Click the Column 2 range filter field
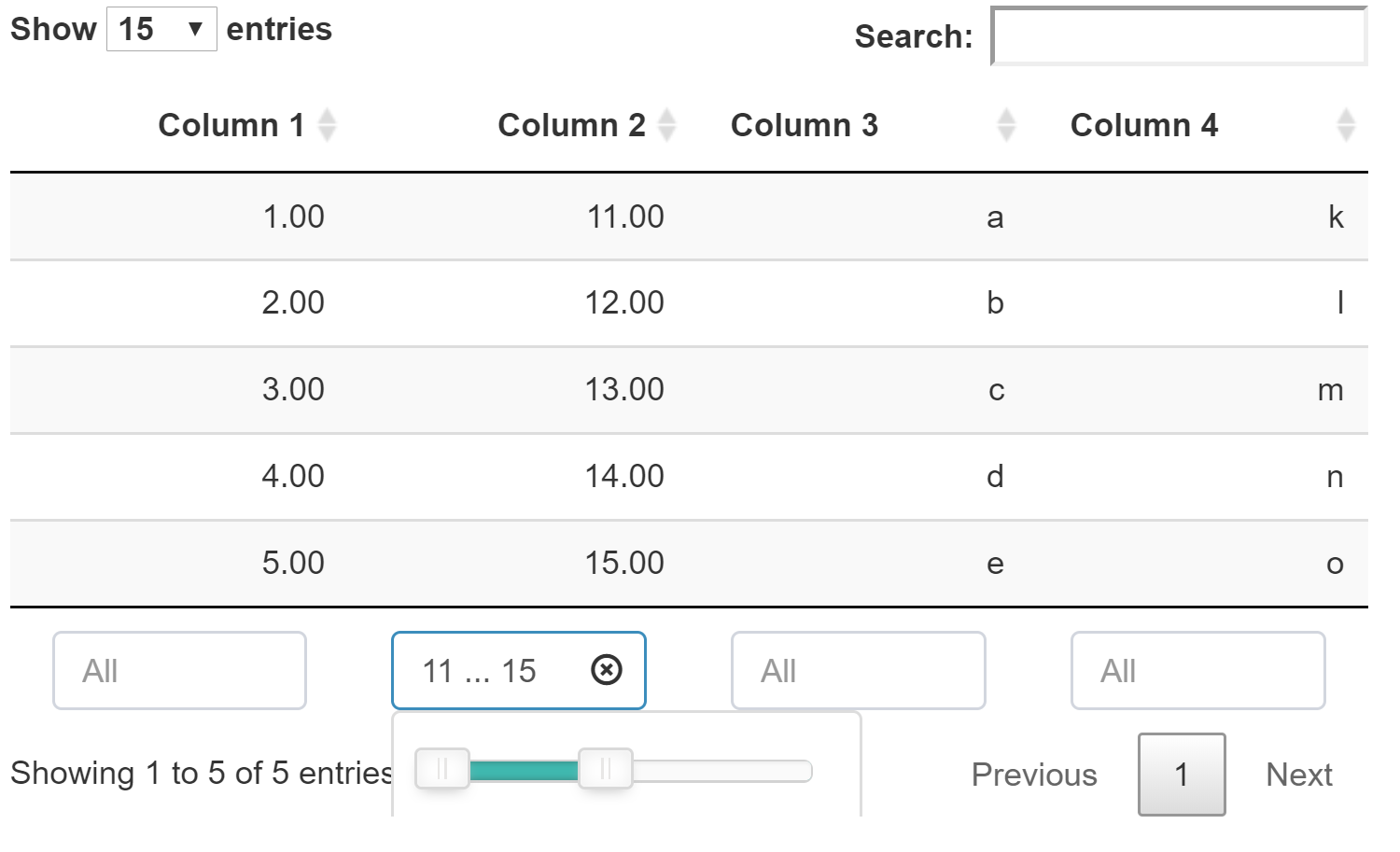This screenshot has width=1400, height=852. 495,671
